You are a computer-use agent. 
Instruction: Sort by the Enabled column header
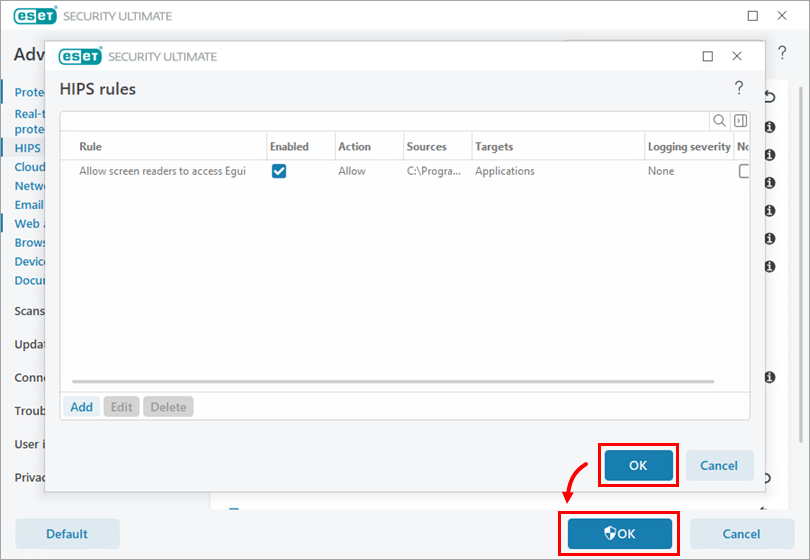(289, 147)
